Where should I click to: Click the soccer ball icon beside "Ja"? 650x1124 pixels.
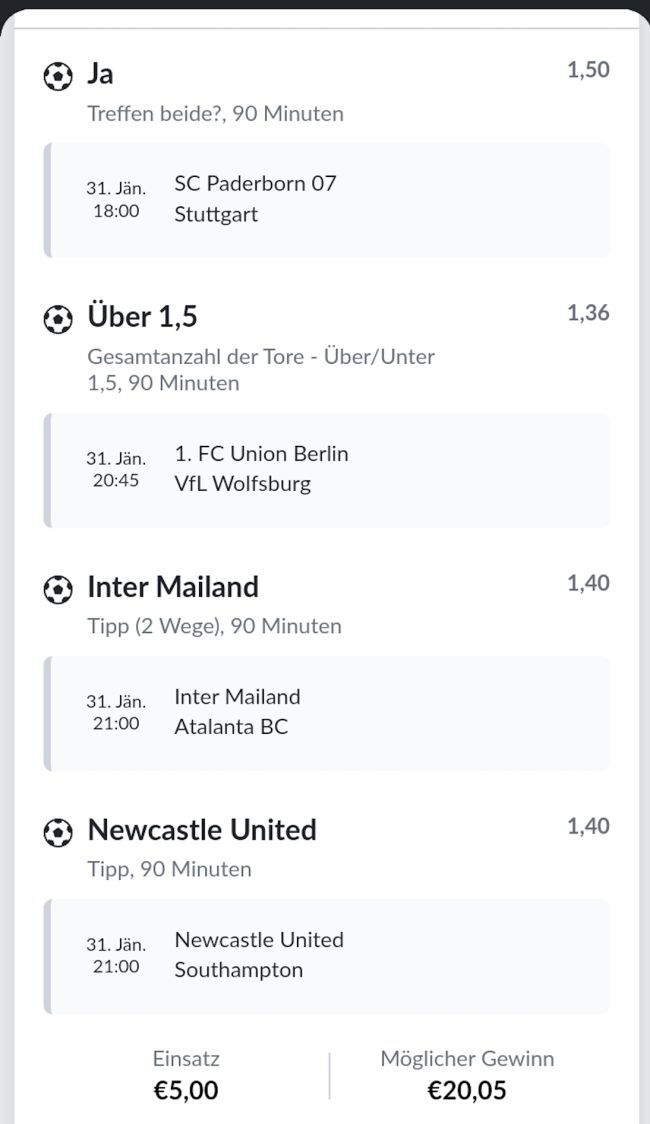pyautogui.click(x=58, y=76)
